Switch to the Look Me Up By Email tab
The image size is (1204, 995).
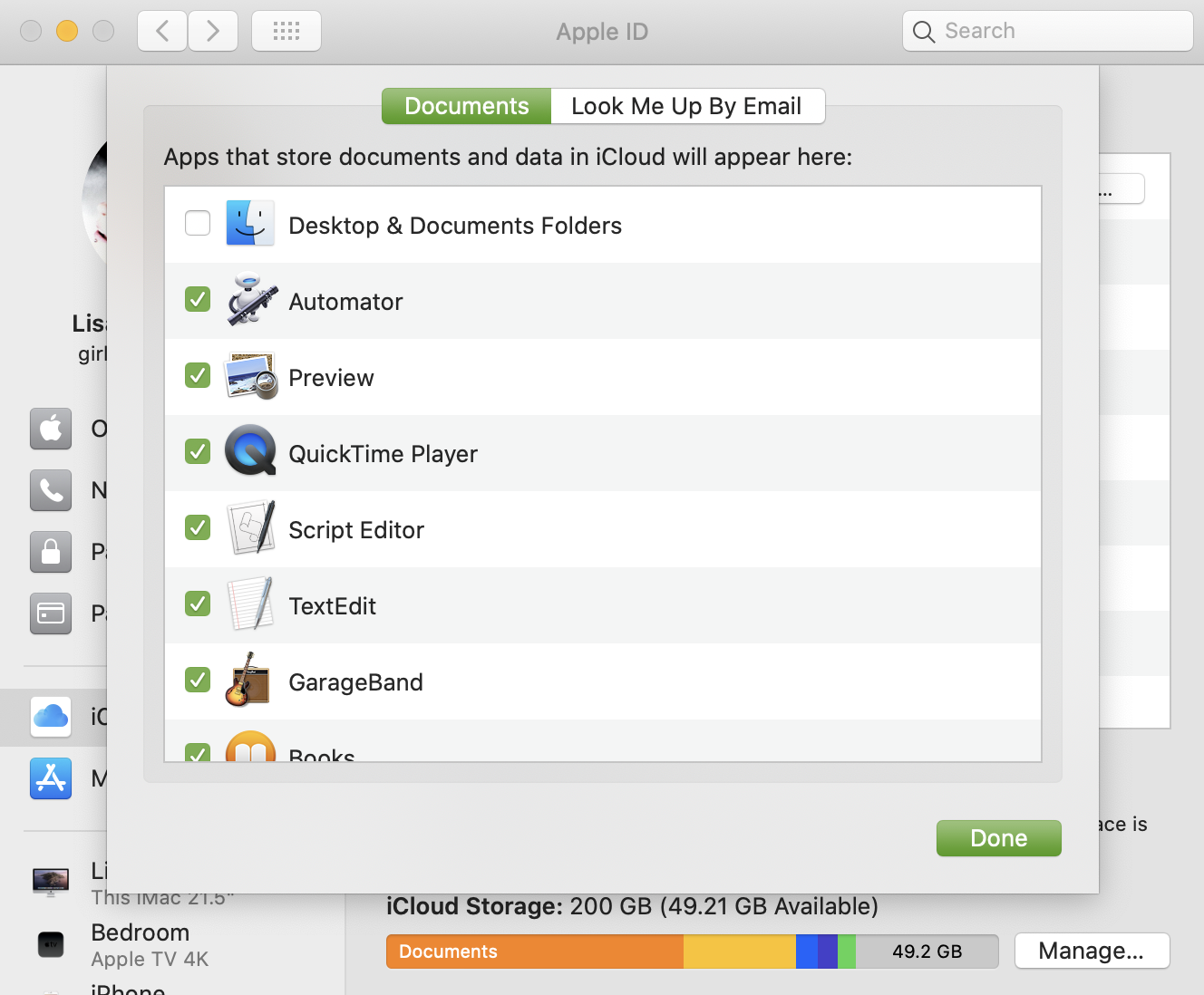pyautogui.click(x=687, y=106)
